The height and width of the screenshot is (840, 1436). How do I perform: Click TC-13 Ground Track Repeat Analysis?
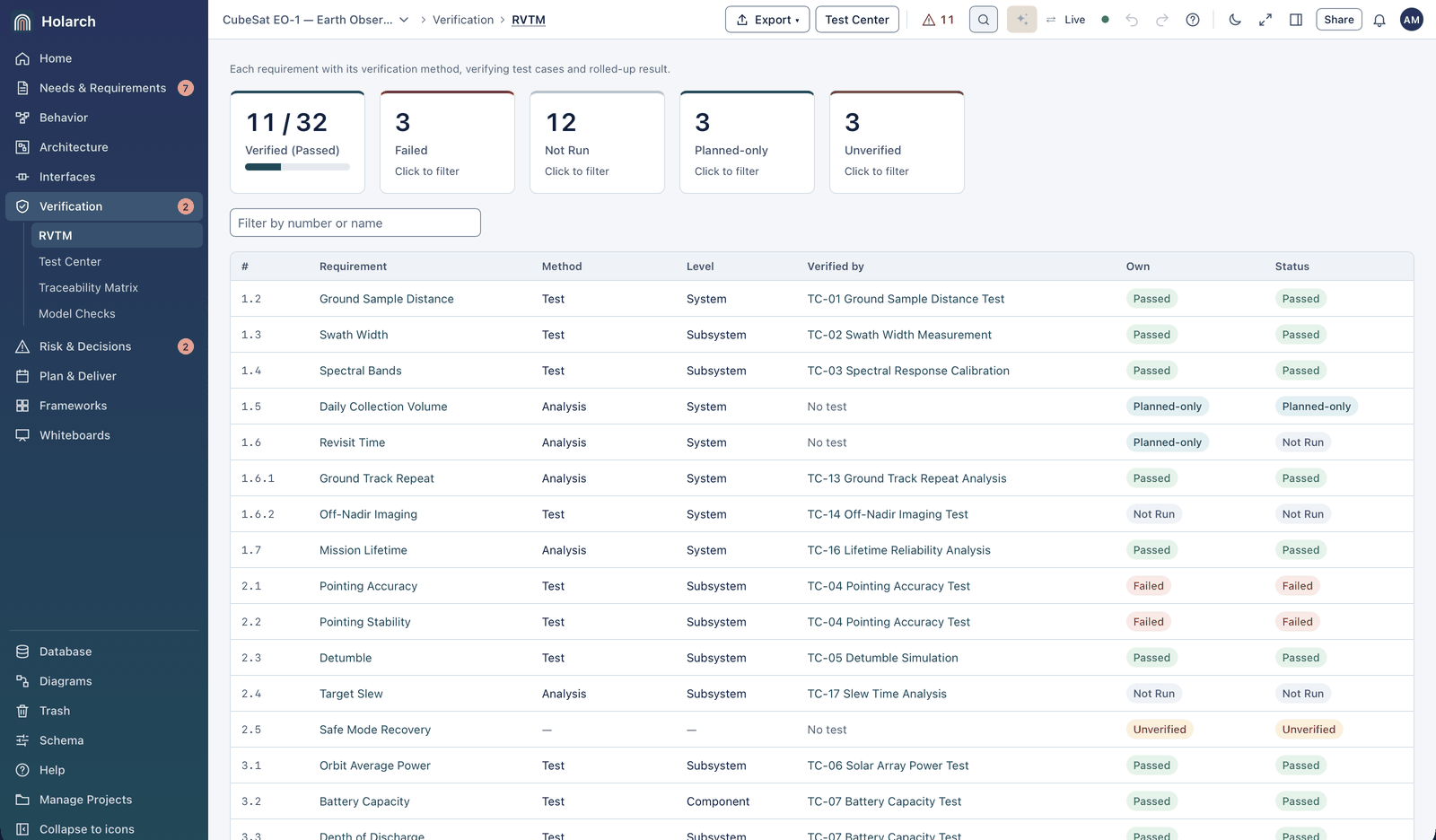(x=906, y=478)
